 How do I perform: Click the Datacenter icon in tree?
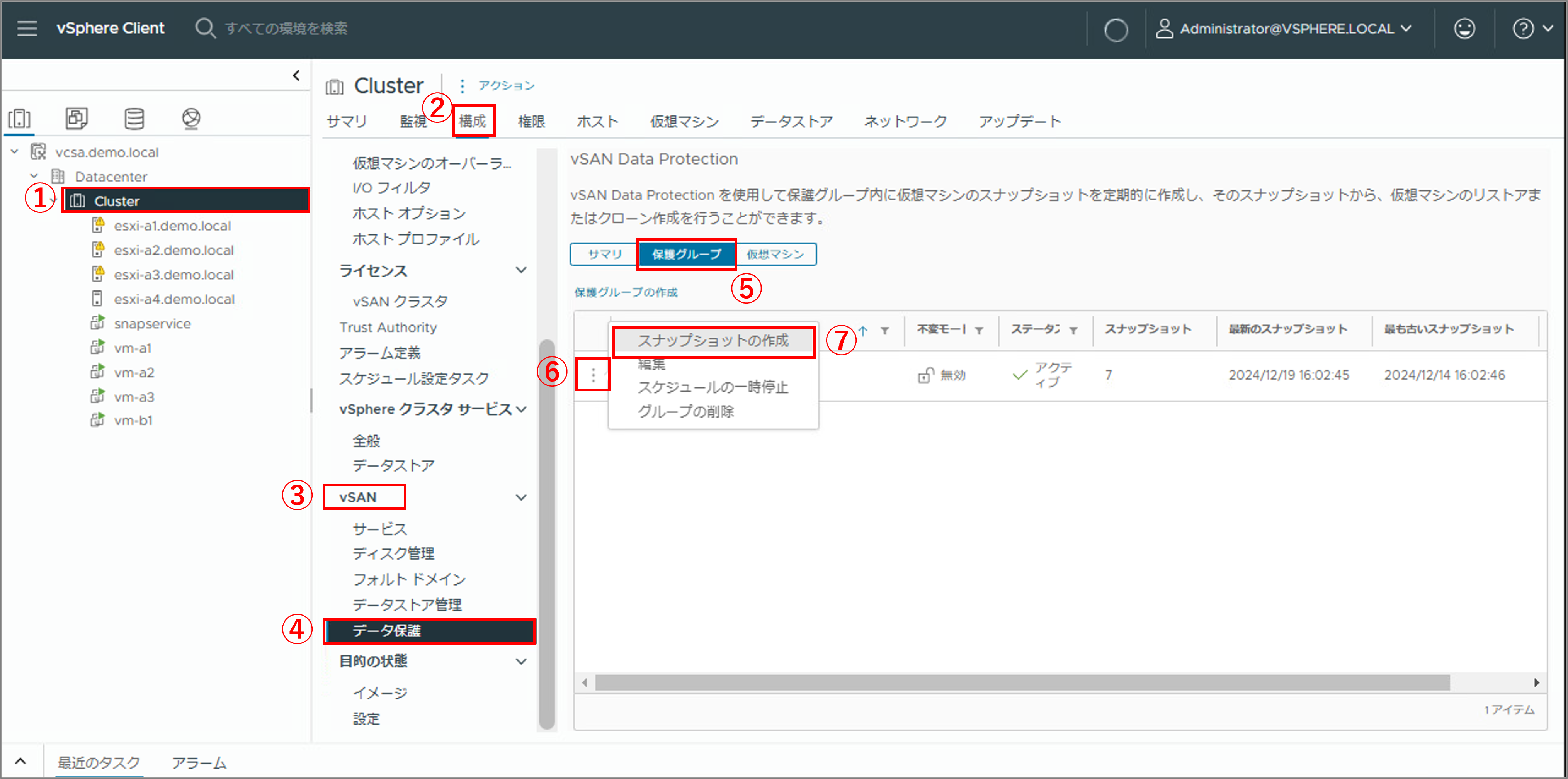[58, 177]
